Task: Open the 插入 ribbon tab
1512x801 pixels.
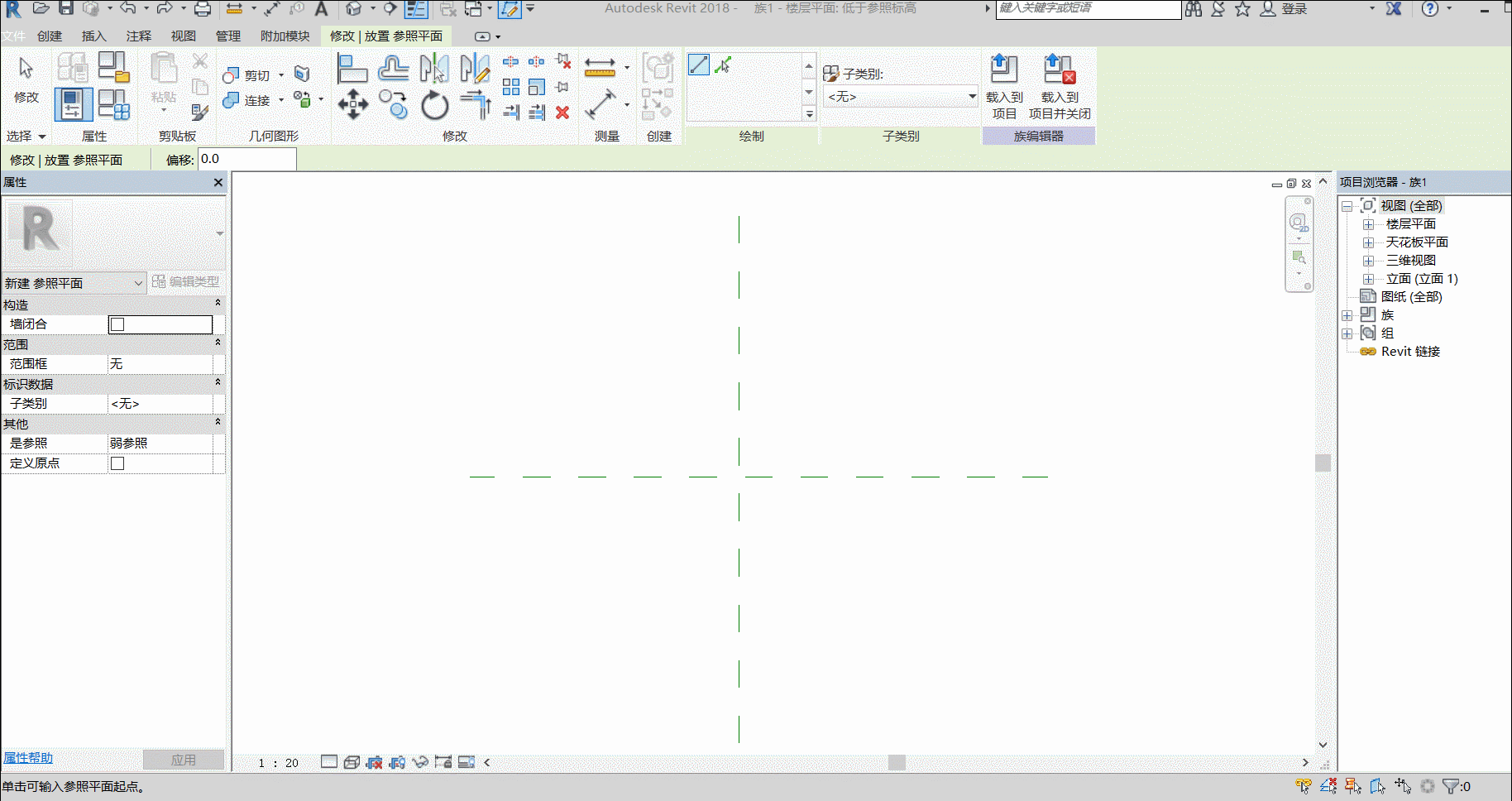Action: [94, 36]
